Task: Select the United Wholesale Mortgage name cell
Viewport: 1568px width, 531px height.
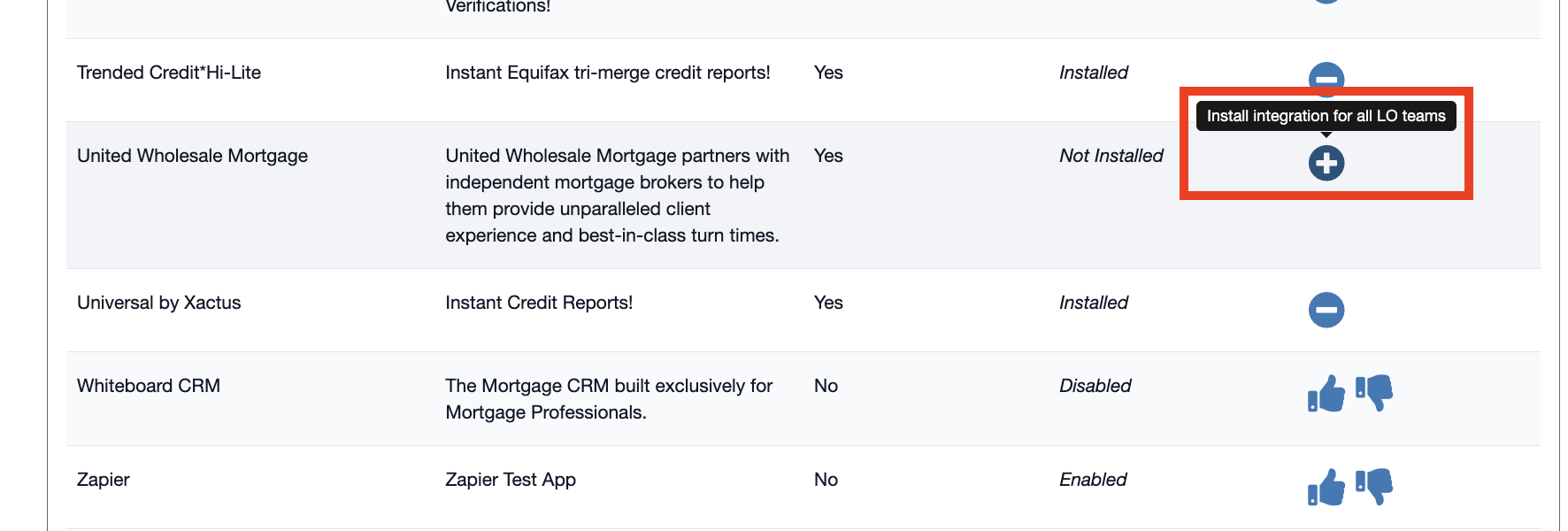Action: 192,156
